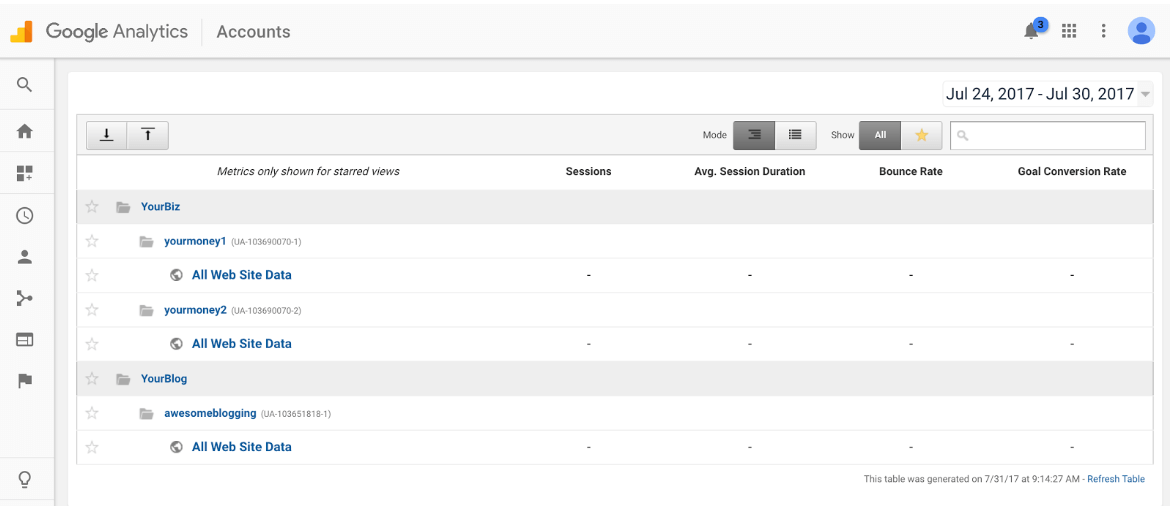
Task: Switch Mode to hierarchy tree view
Action: tap(754, 135)
